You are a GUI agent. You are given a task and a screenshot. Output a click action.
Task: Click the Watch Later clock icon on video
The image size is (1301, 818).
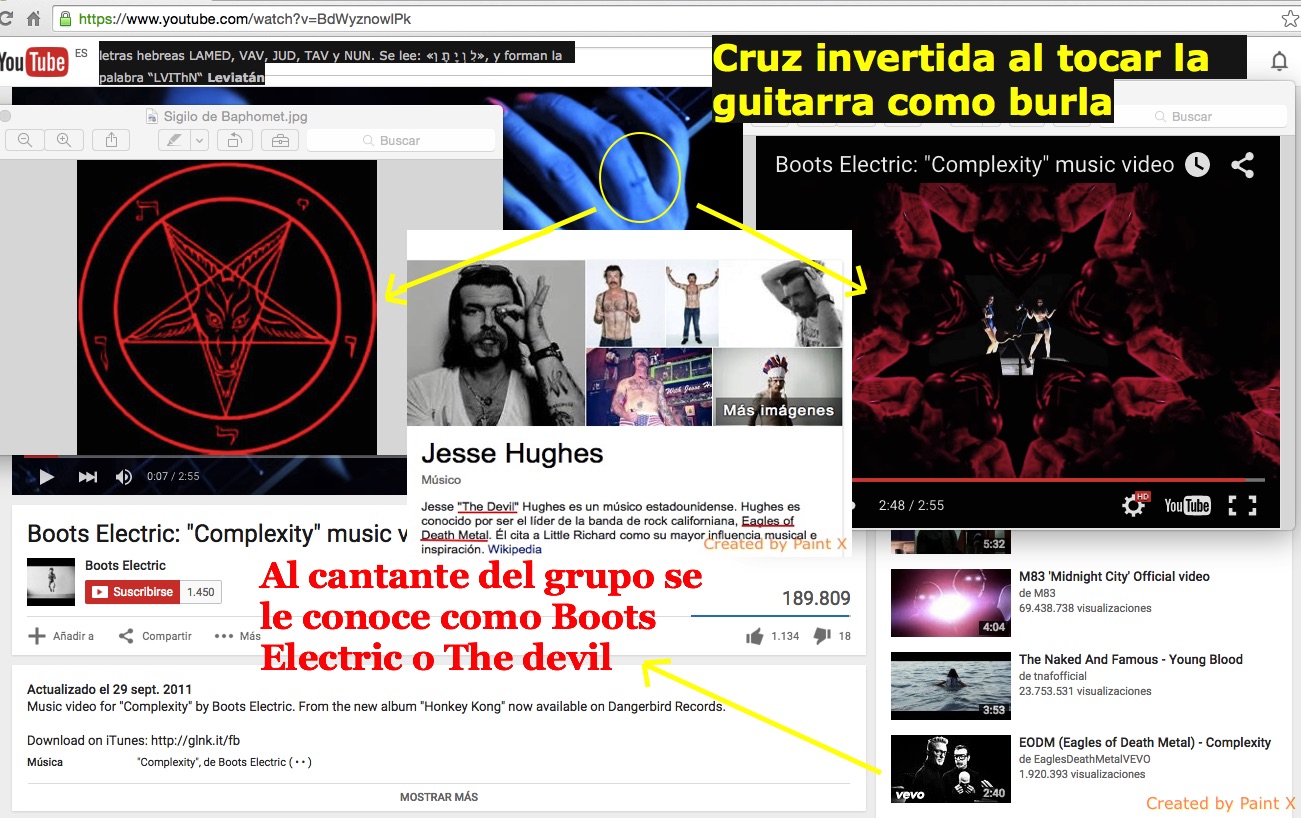pos(1197,165)
